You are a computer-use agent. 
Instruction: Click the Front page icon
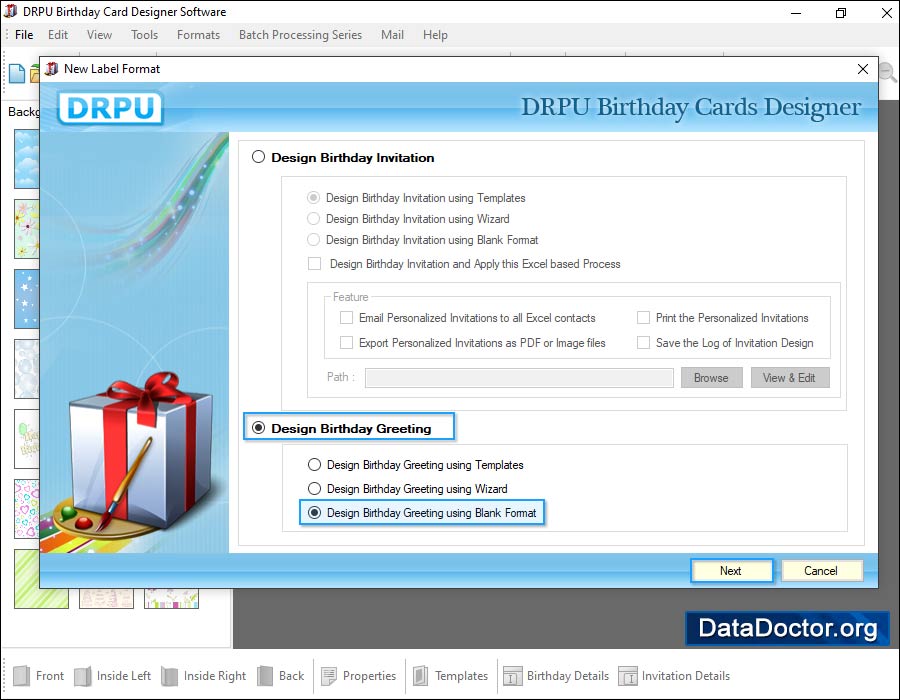(21, 676)
